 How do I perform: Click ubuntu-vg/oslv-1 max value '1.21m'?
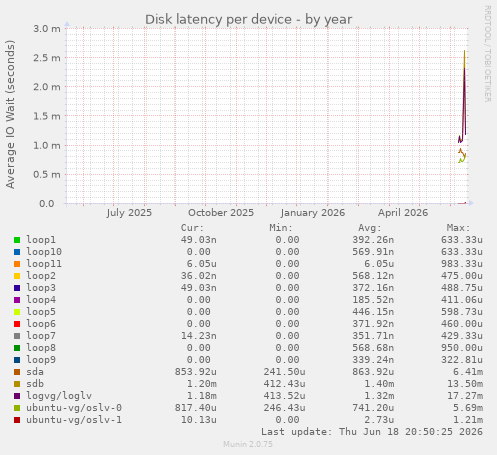(468, 420)
